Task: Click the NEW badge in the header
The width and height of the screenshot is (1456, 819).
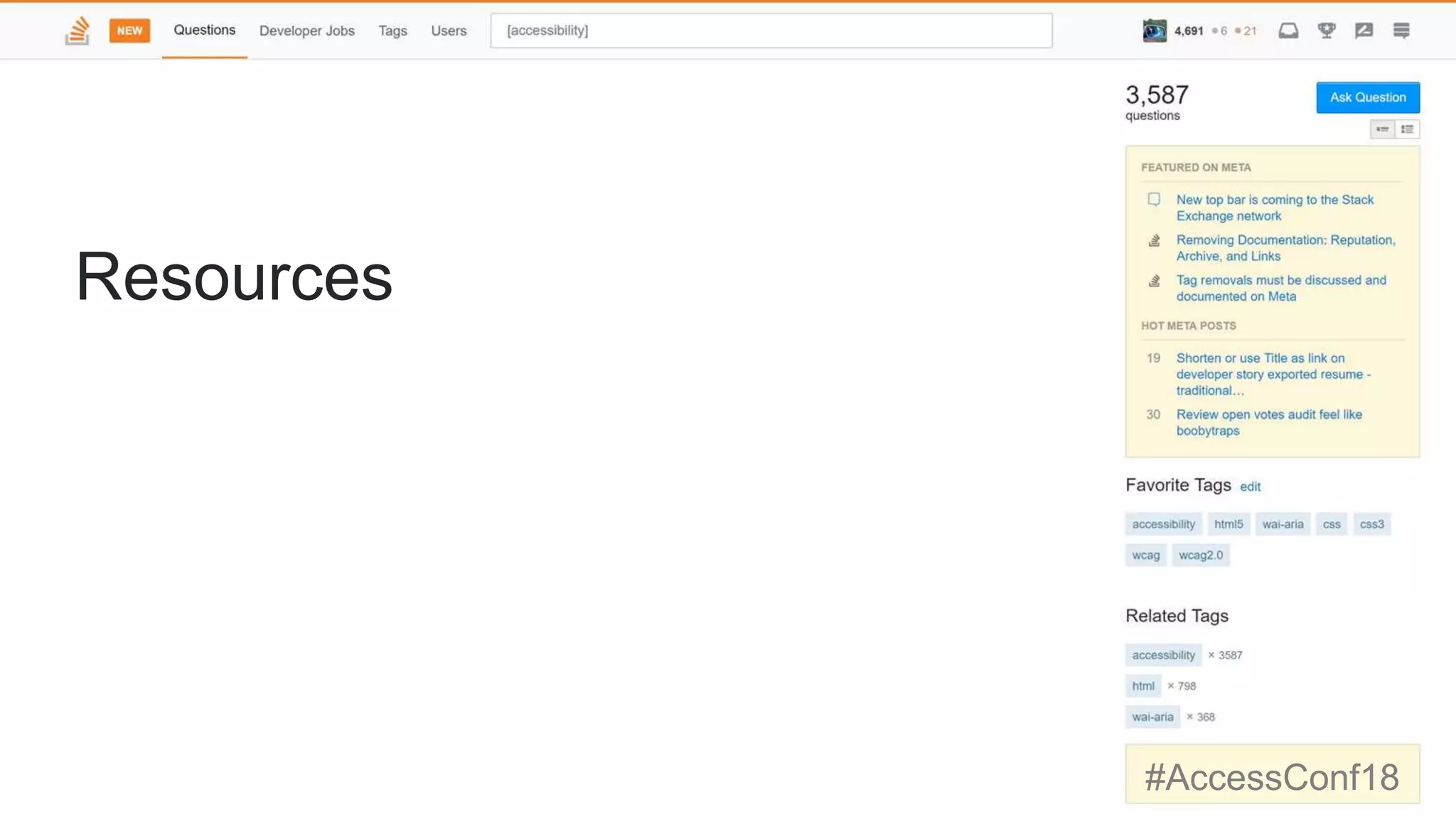Action: pos(129,31)
